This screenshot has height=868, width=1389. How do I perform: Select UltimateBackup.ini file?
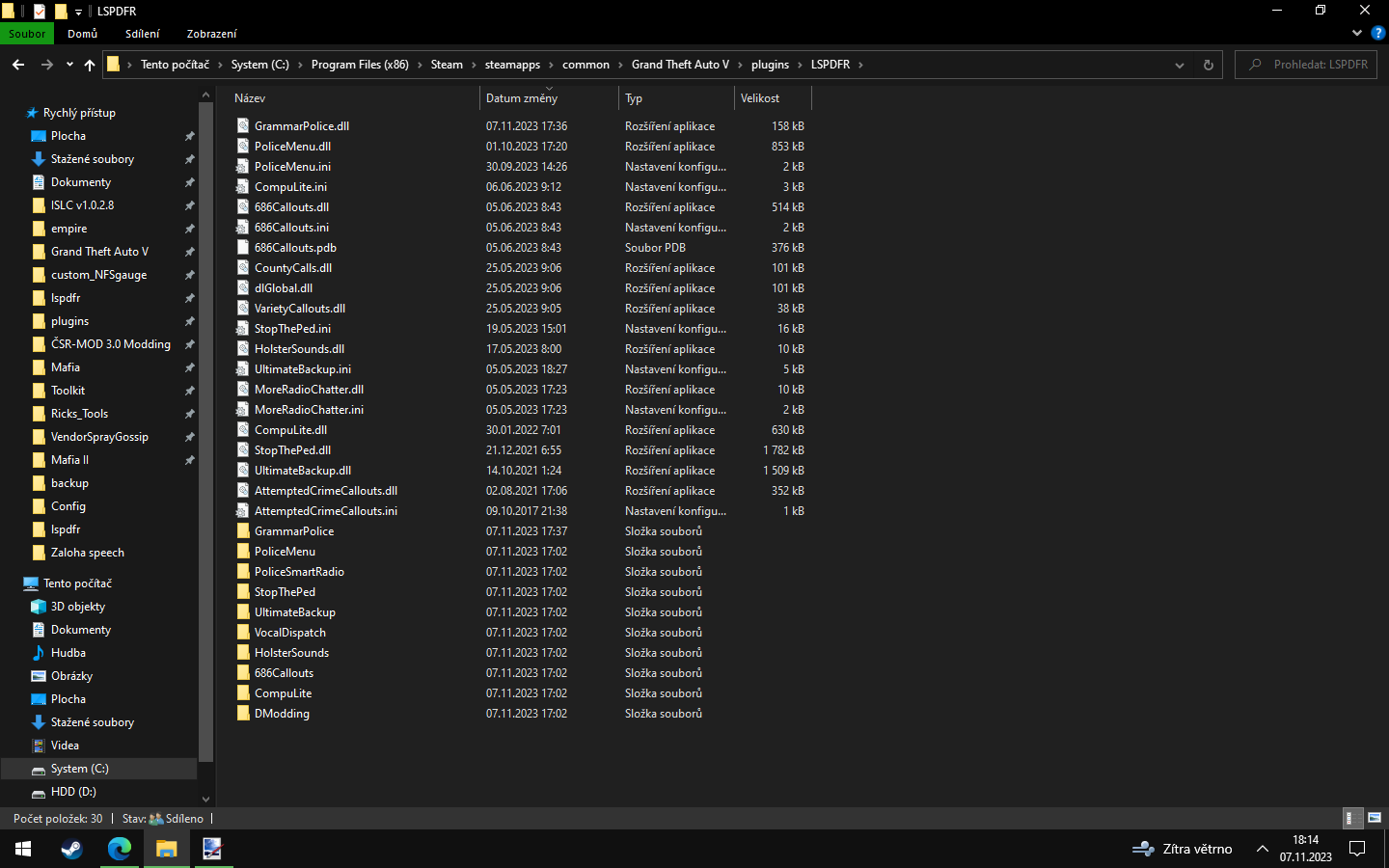point(303,369)
